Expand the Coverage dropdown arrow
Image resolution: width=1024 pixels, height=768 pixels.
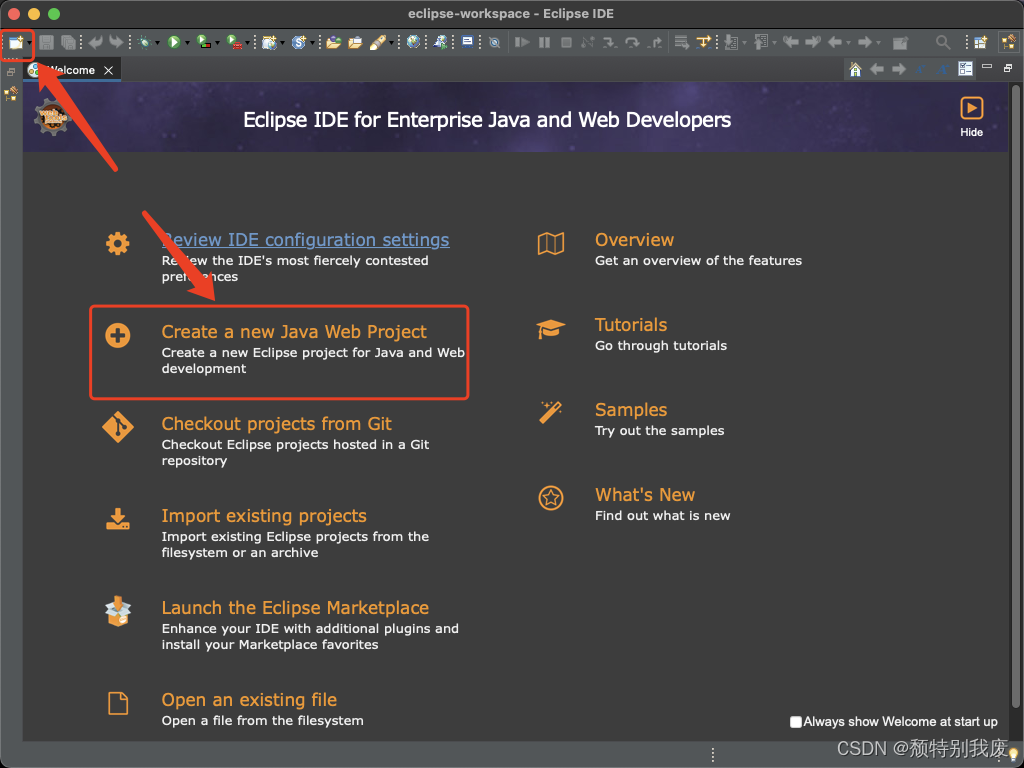click(217, 44)
